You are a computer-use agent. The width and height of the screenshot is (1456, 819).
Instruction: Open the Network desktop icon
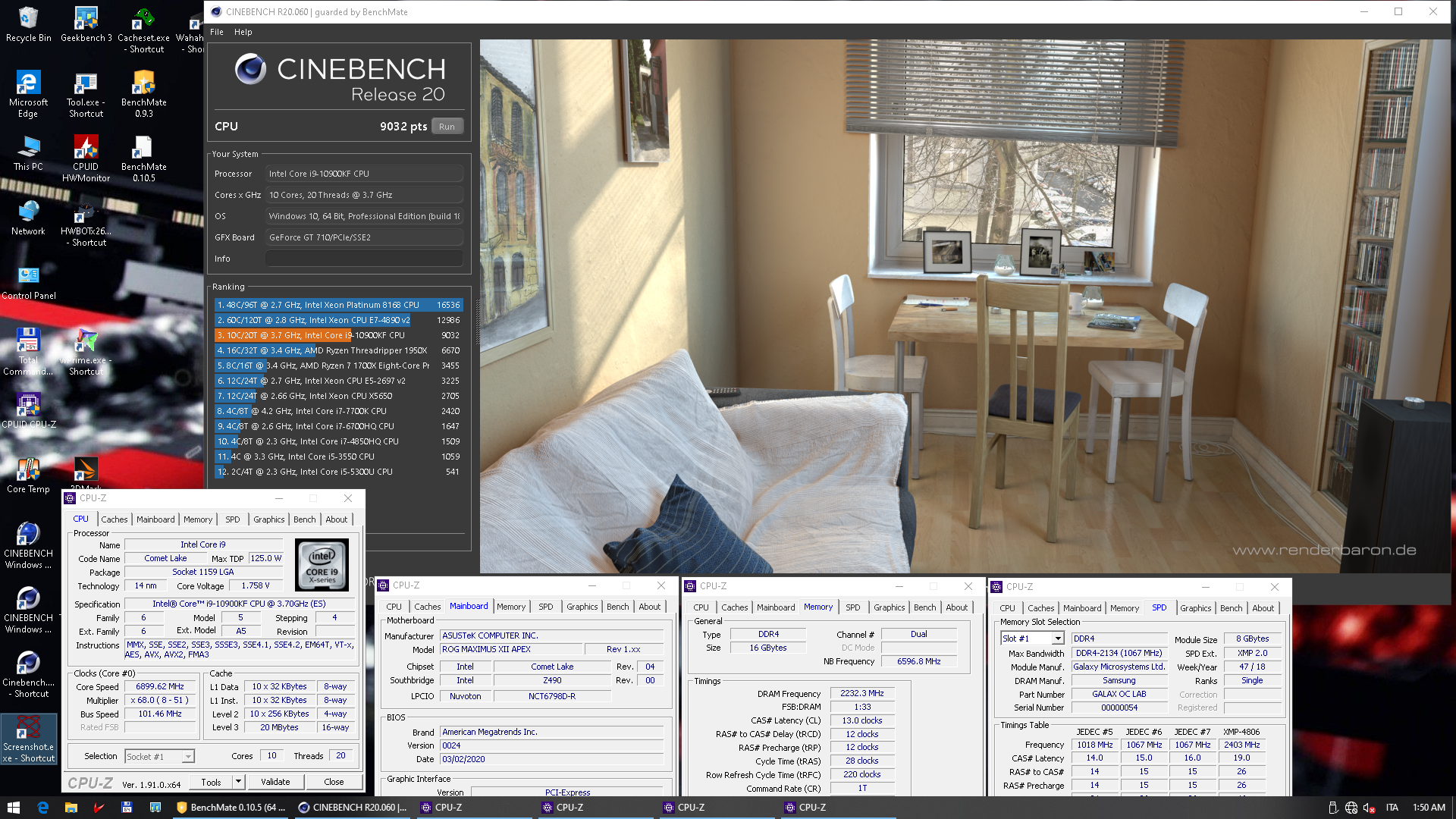click(28, 218)
